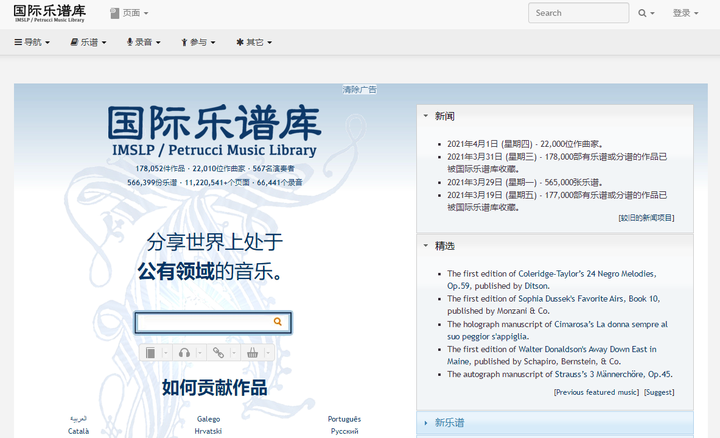This screenshot has width=720, height=438.
Task: Switch language to Arabic العربية
Action: point(79,419)
